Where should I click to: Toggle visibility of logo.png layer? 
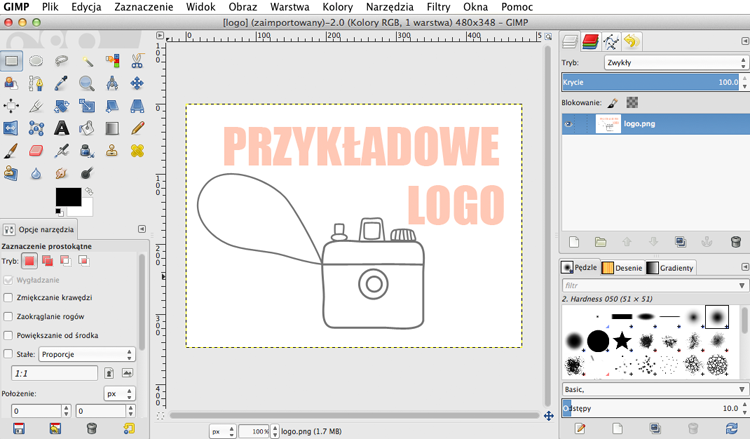pos(568,124)
